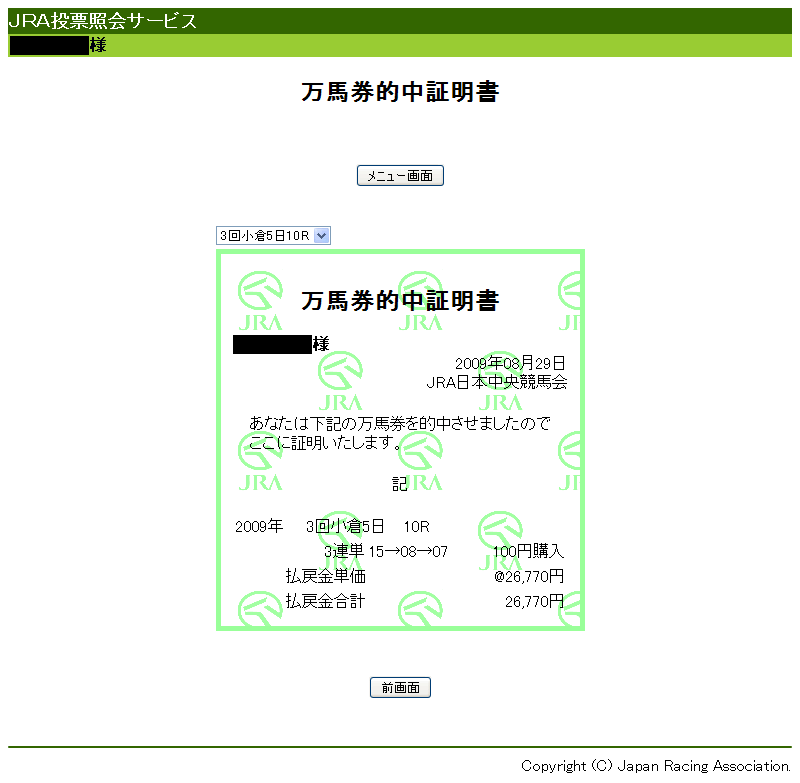Click the Copyright Japan Racing Association footer

[656, 766]
